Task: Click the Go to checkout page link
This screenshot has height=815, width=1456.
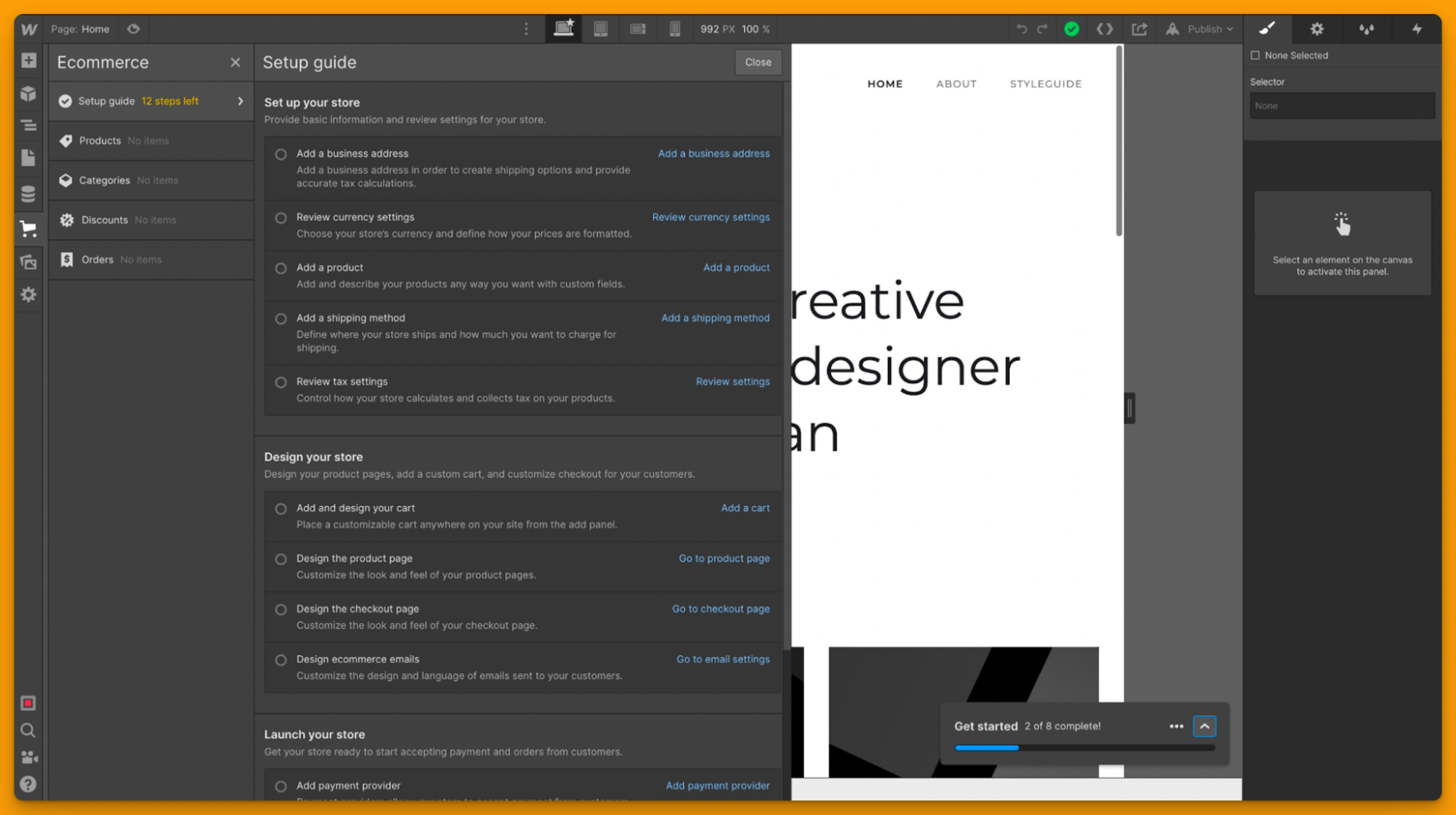Action: pos(721,609)
